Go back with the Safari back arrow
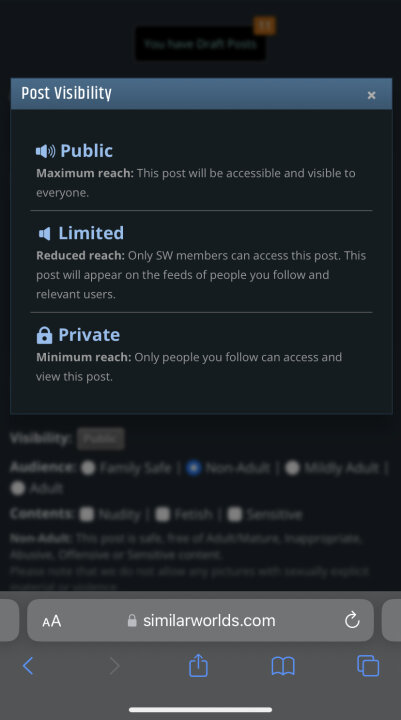The image size is (401, 720). point(28,665)
